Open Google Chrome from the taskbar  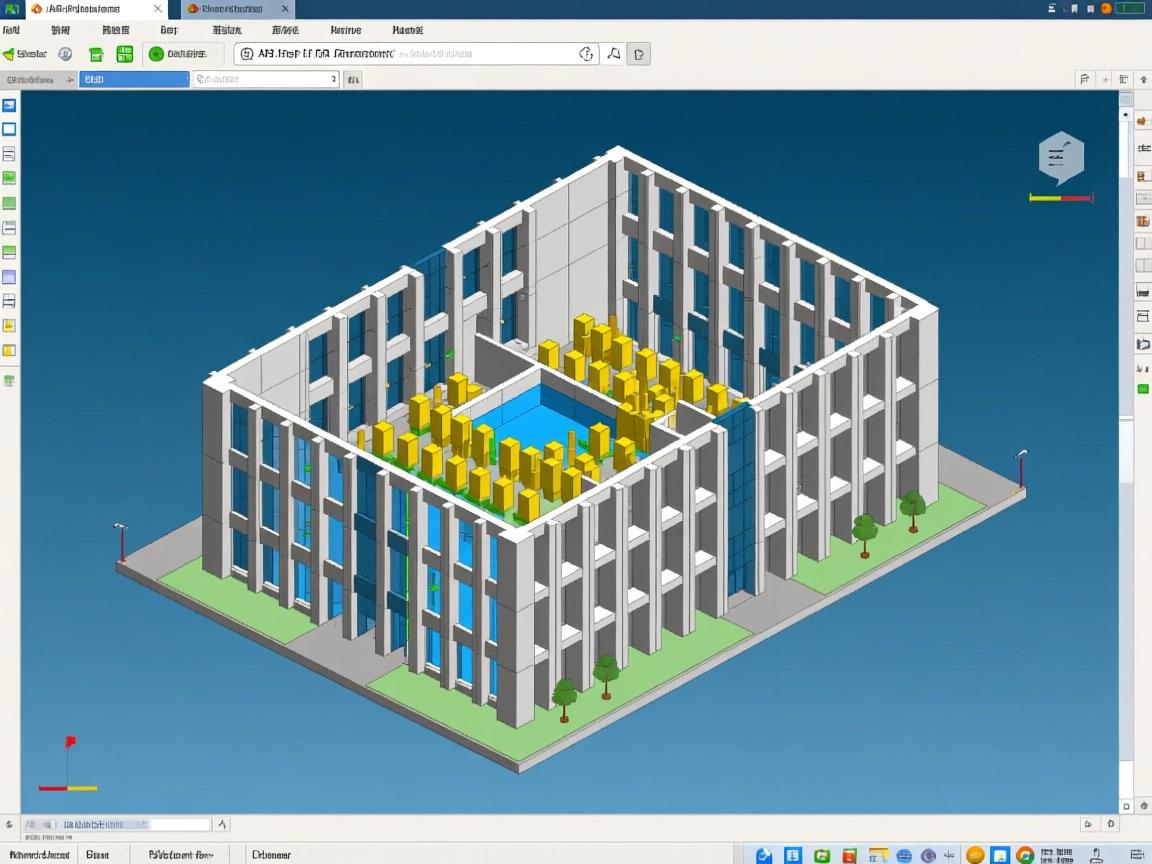pyautogui.click(x=1024, y=855)
